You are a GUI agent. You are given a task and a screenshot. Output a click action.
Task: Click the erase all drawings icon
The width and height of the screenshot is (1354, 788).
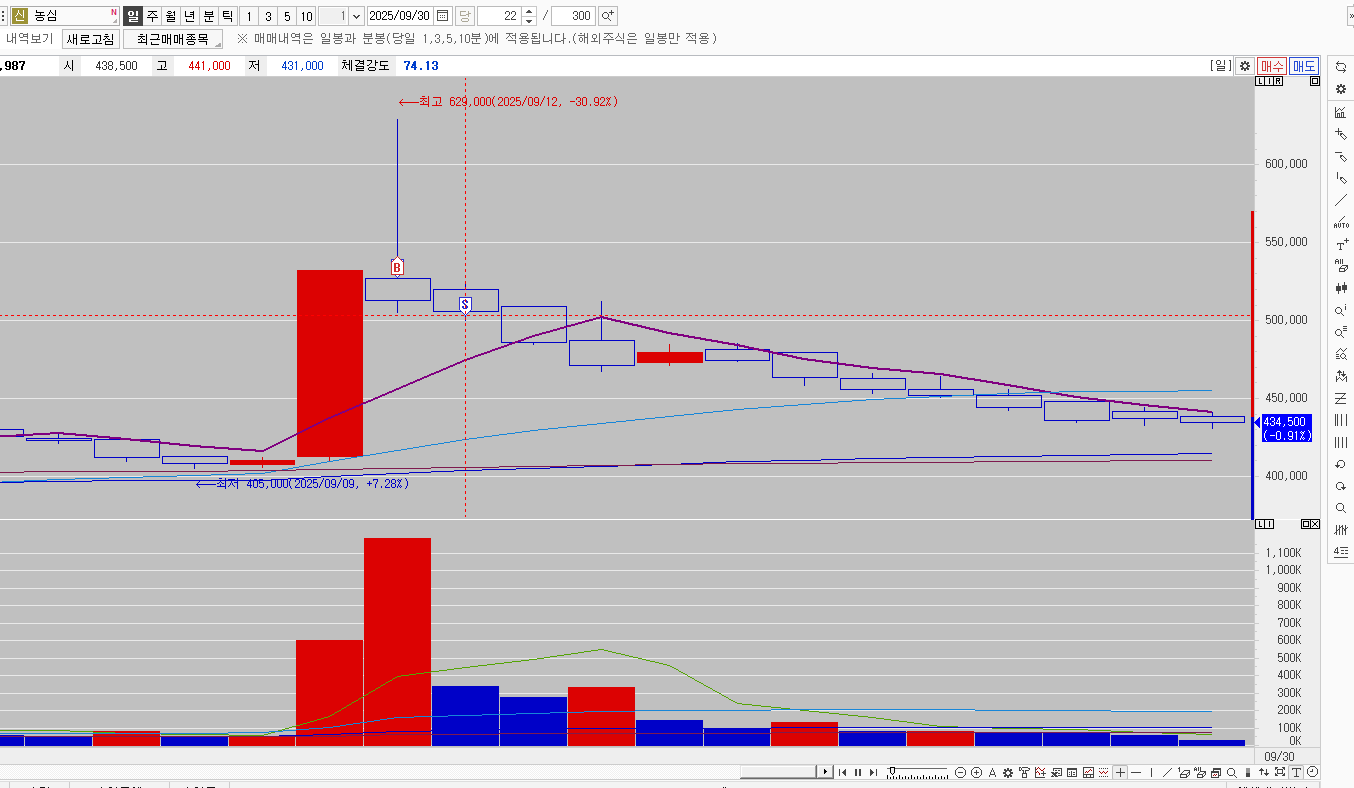pos(1341,267)
